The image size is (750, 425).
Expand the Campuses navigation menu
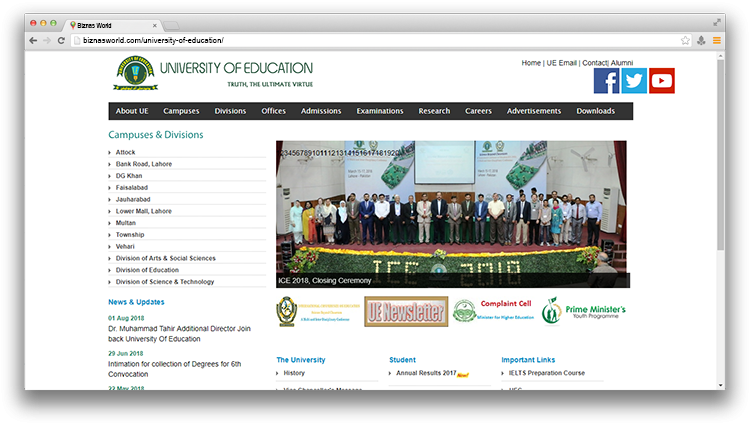(181, 111)
